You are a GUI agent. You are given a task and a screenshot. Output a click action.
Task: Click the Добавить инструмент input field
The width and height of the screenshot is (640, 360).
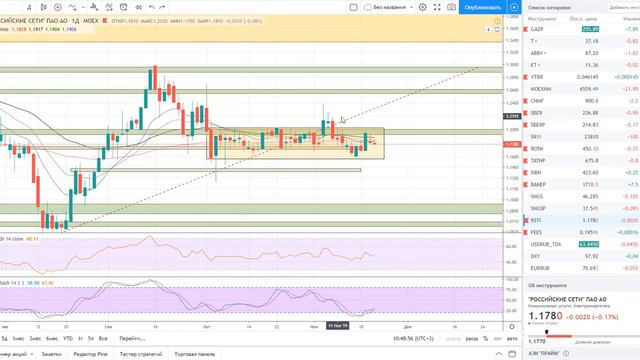624,7
